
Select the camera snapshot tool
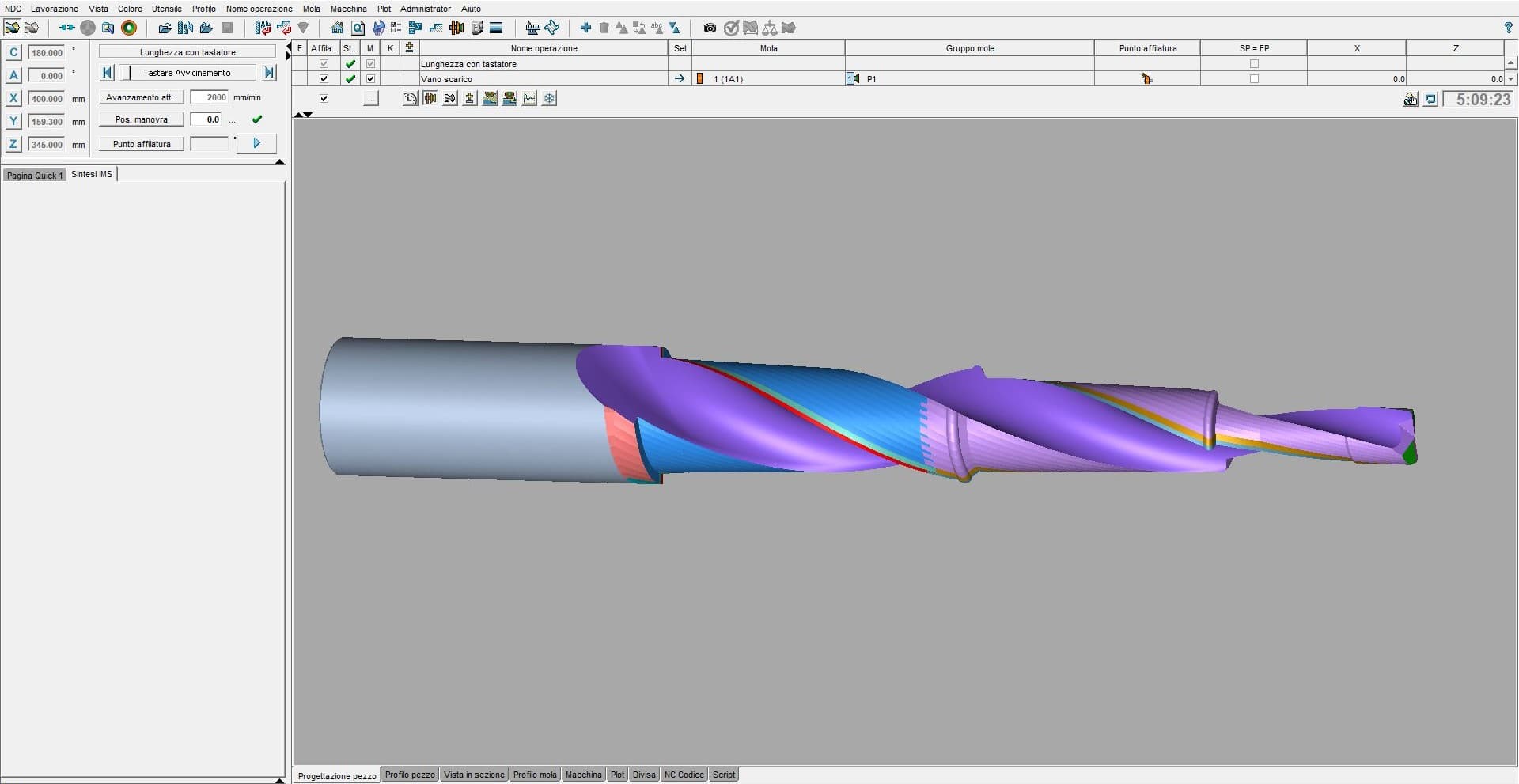709,28
